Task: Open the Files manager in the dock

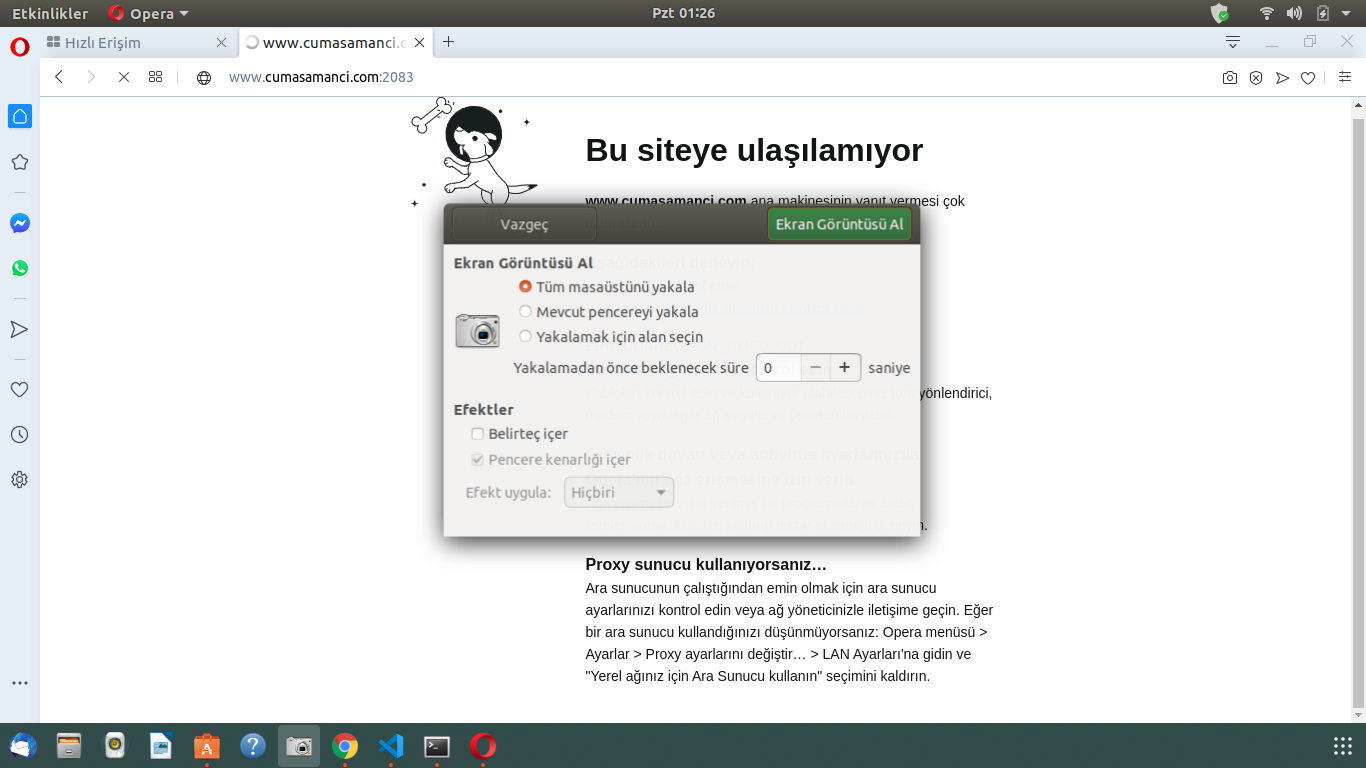Action: pos(69,746)
